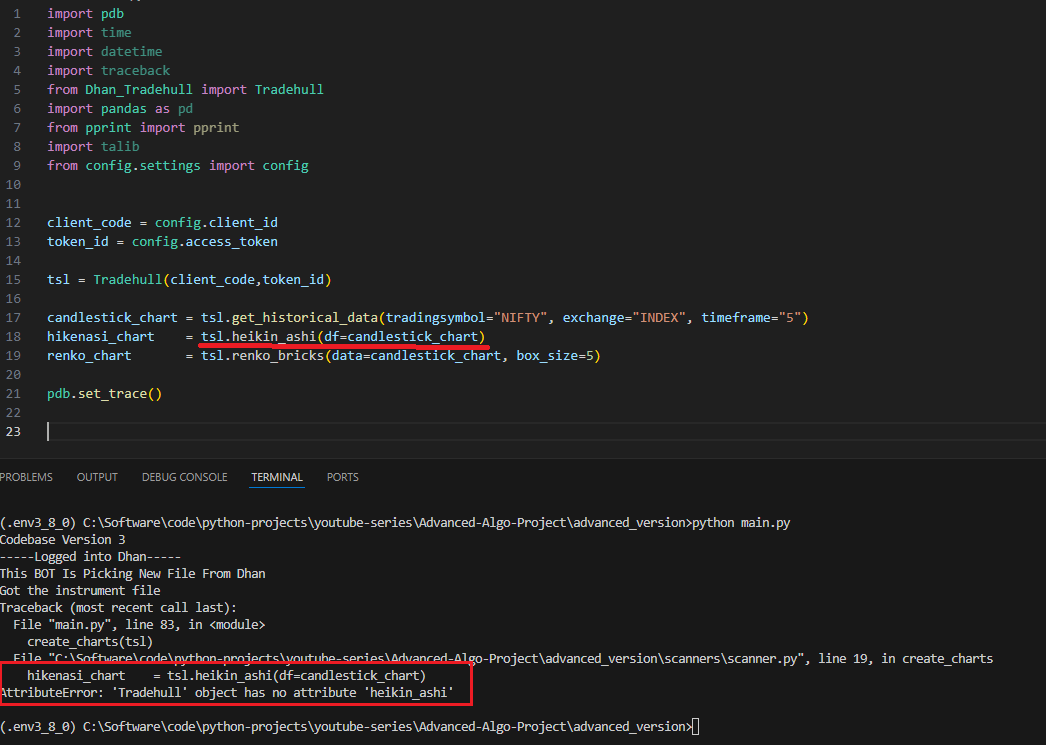Click the terminal prompt cursor at bottom

tap(696, 727)
